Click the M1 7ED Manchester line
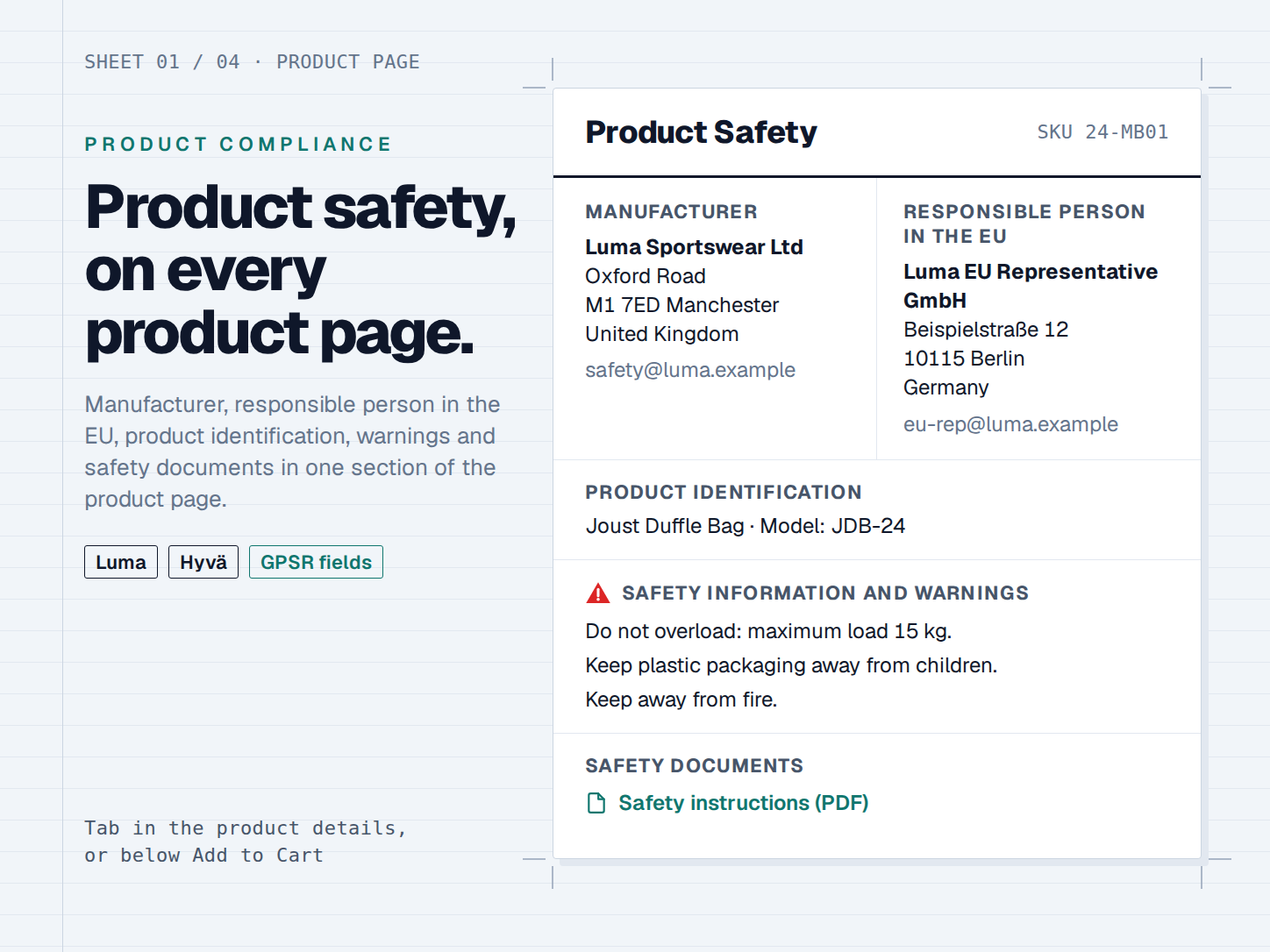1270x952 pixels. tap(681, 305)
